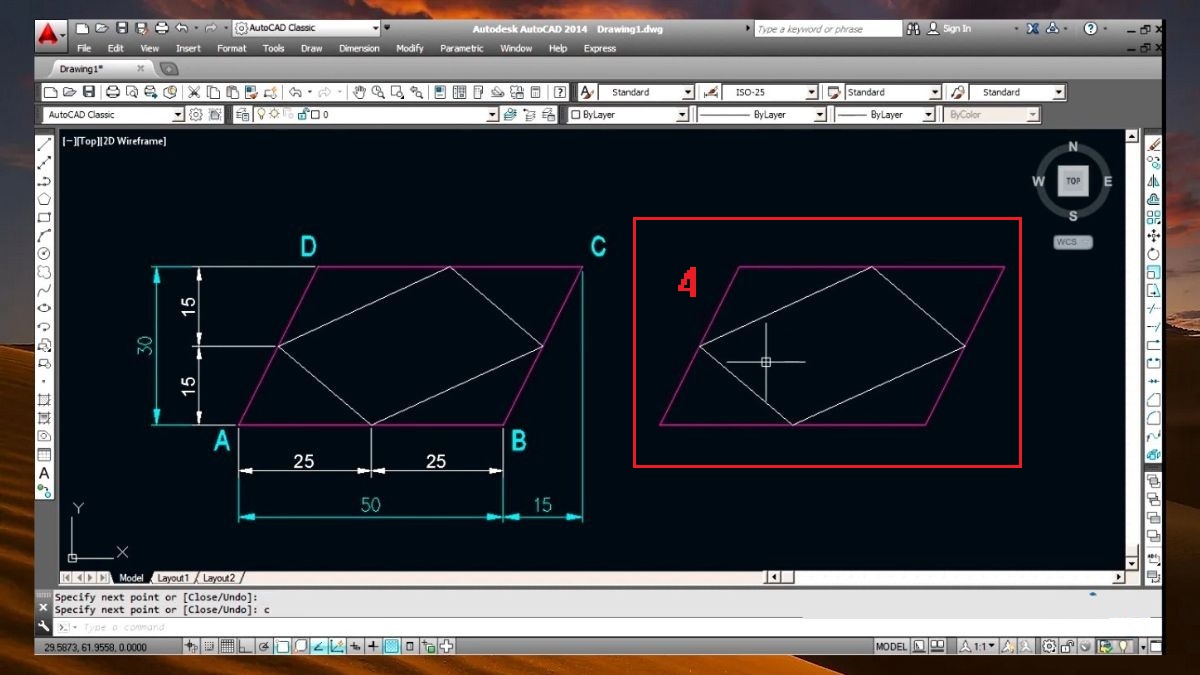Open the Dimension menu
1200x675 pixels.
tap(359, 48)
